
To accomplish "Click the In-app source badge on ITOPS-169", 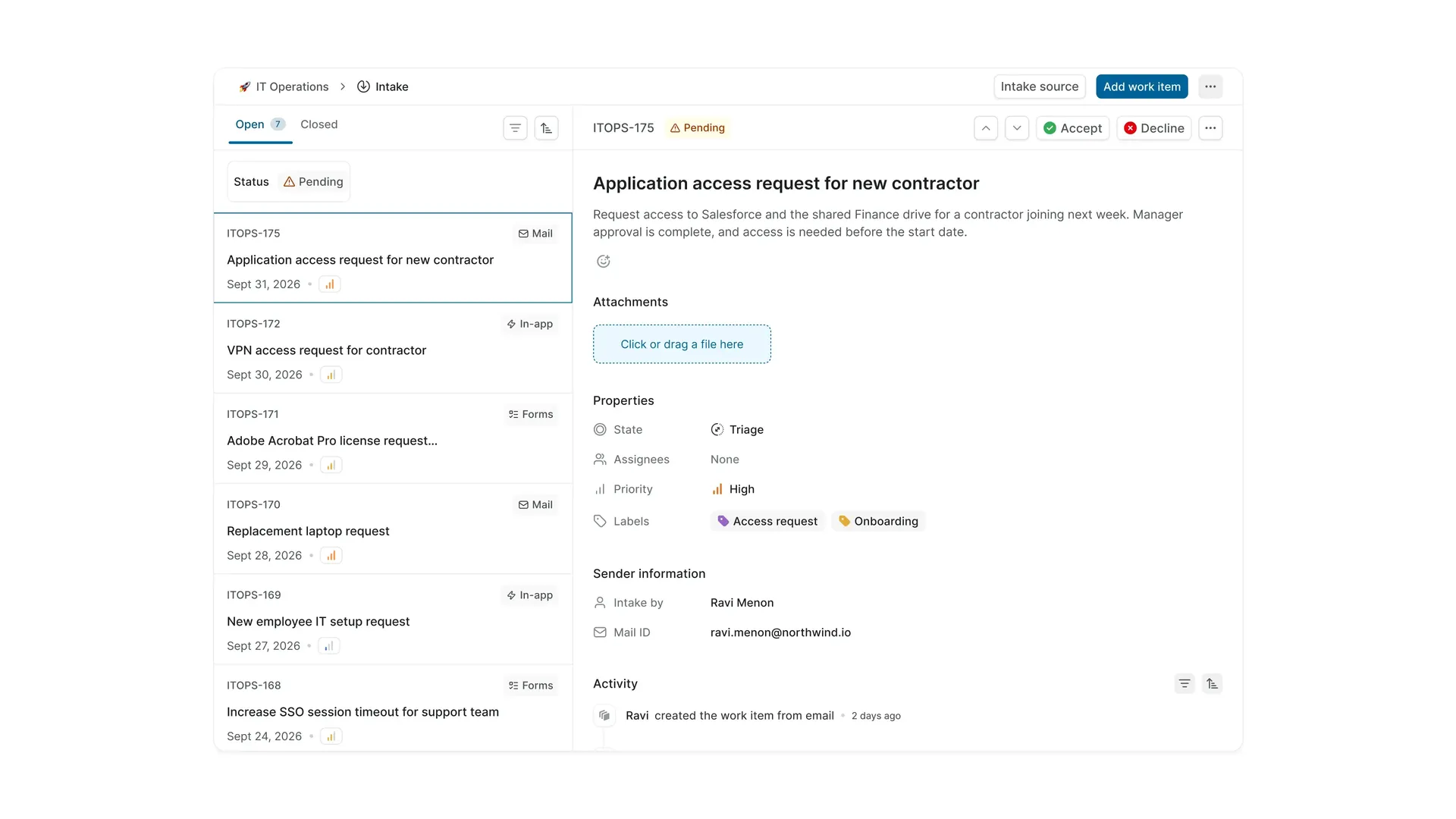I will point(530,595).
